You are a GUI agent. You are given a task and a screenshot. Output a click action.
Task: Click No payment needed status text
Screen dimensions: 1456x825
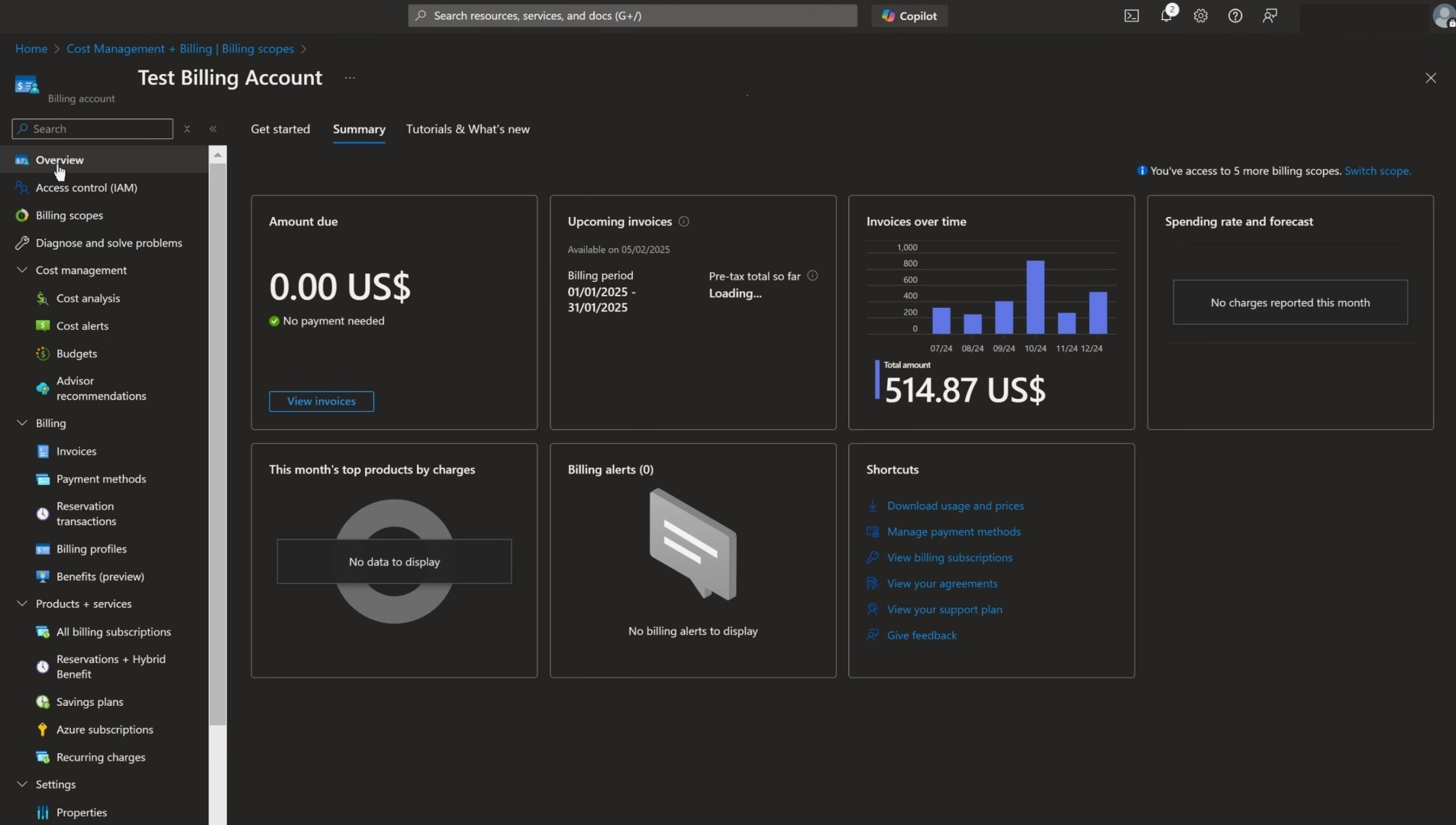(334, 321)
